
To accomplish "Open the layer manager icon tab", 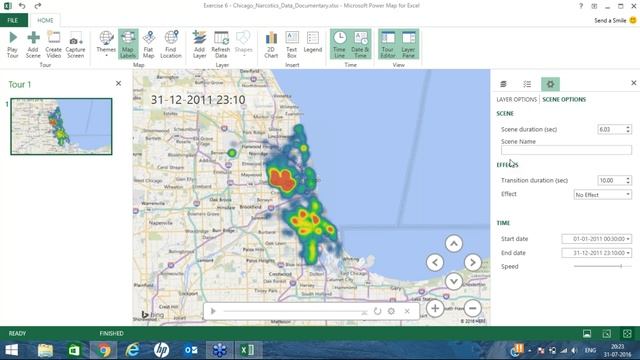I will pos(504,84).
